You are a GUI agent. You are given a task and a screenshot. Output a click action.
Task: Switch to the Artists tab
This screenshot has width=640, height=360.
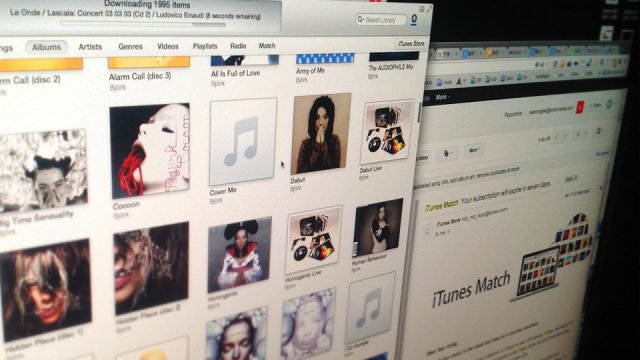[90, 47]
